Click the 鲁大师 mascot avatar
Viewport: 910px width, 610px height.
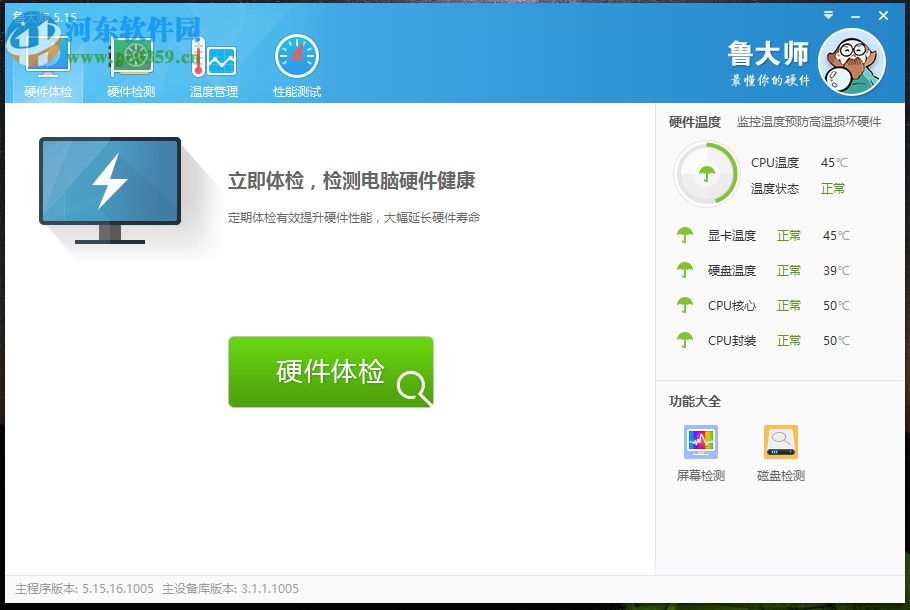coord(851,62)
